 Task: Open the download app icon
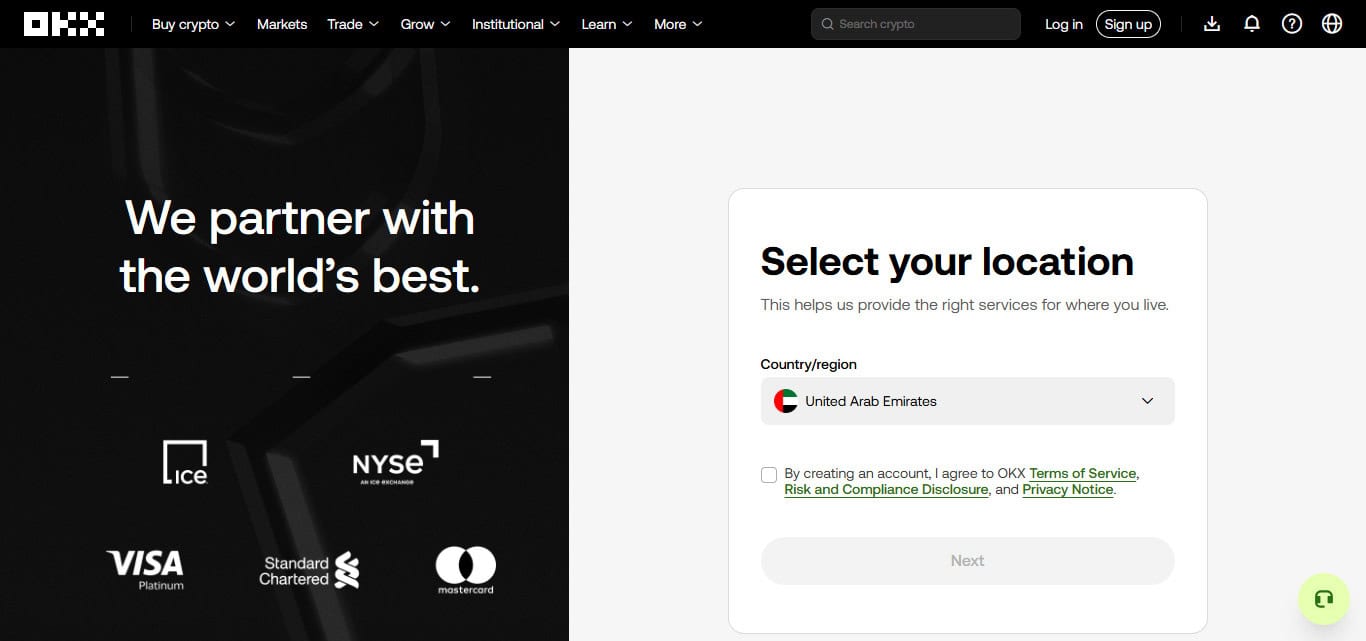1212,24
